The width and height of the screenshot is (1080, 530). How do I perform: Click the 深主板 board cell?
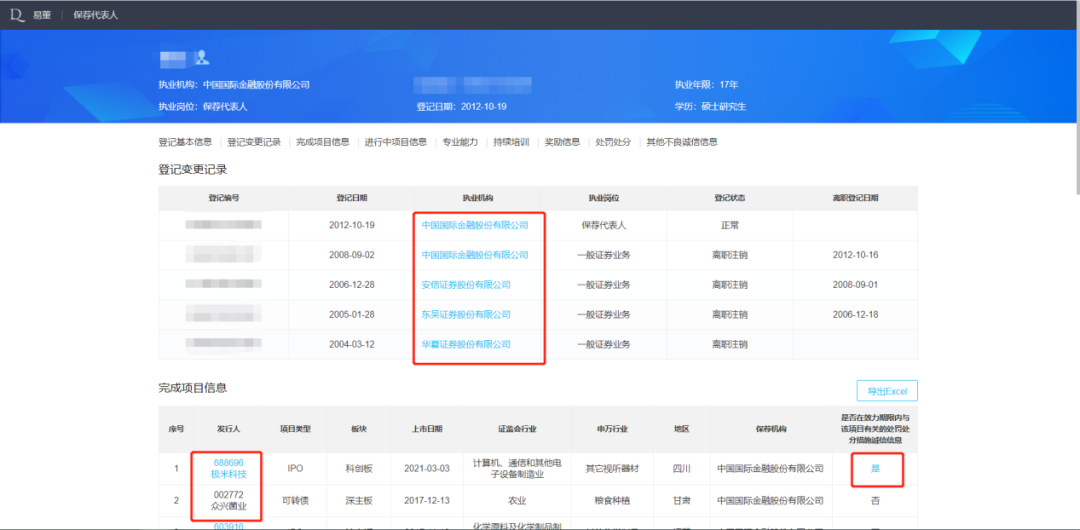(359, 500)
